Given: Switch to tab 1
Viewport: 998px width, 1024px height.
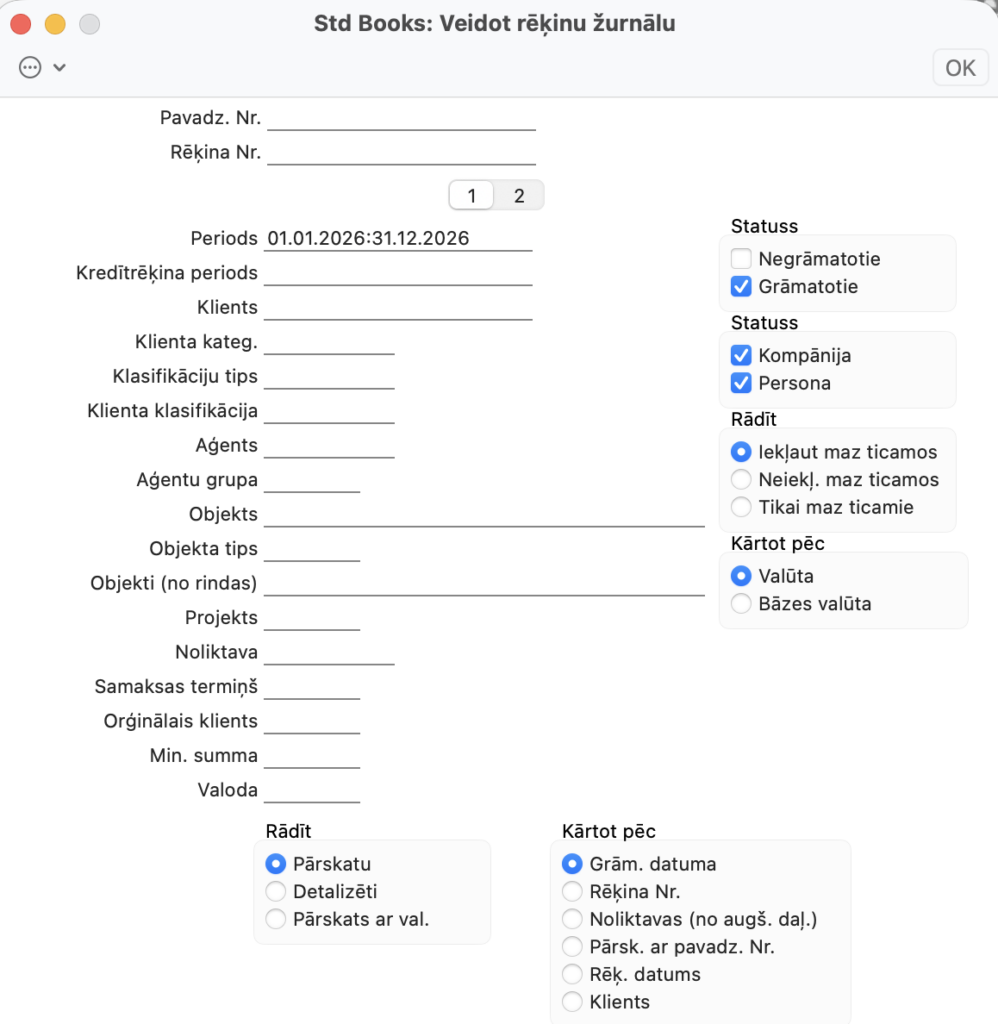Looking at the screenshot, I should click(472, 195).
